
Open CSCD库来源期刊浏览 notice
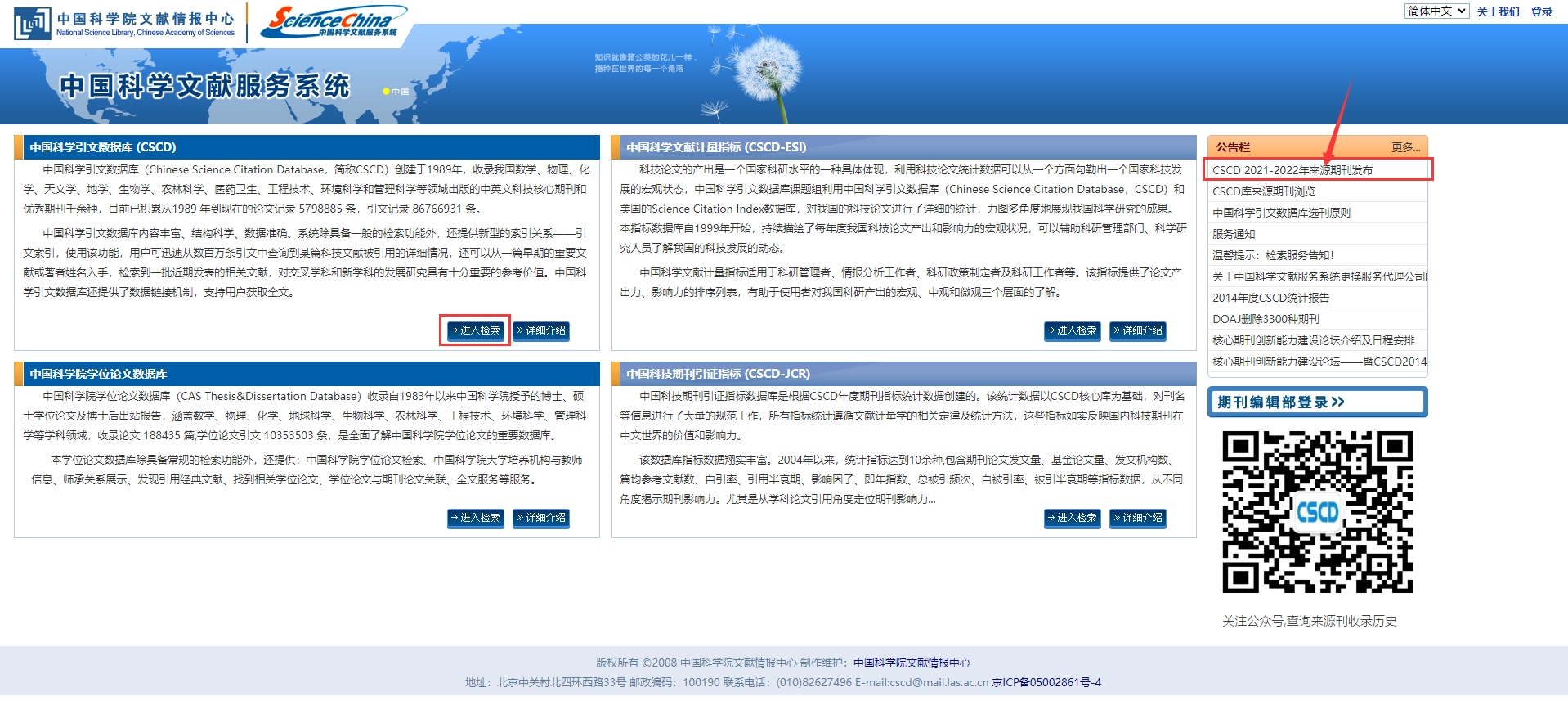[x=1264, y=191]
